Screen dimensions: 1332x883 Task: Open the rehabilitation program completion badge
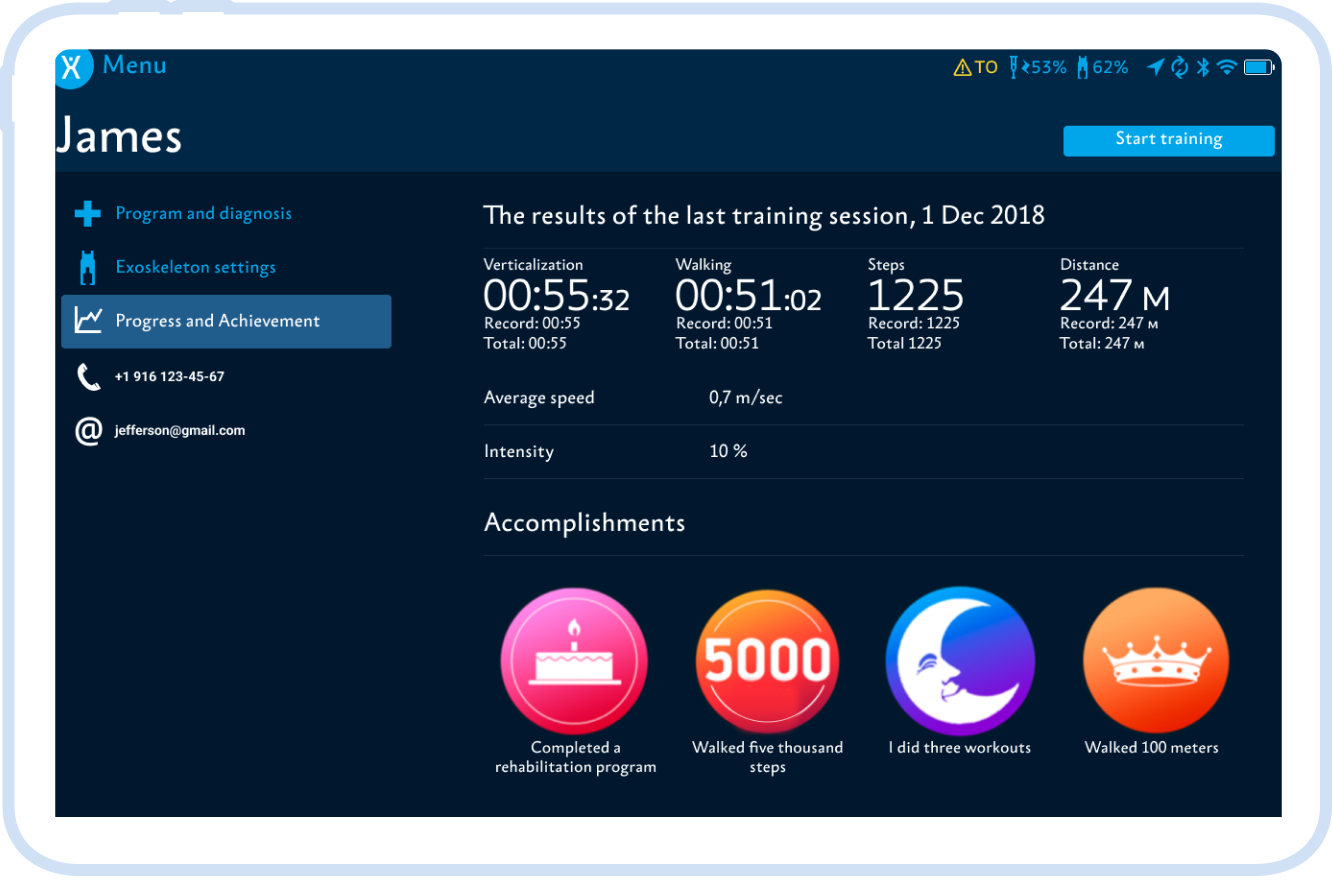[x=574, y=660]
